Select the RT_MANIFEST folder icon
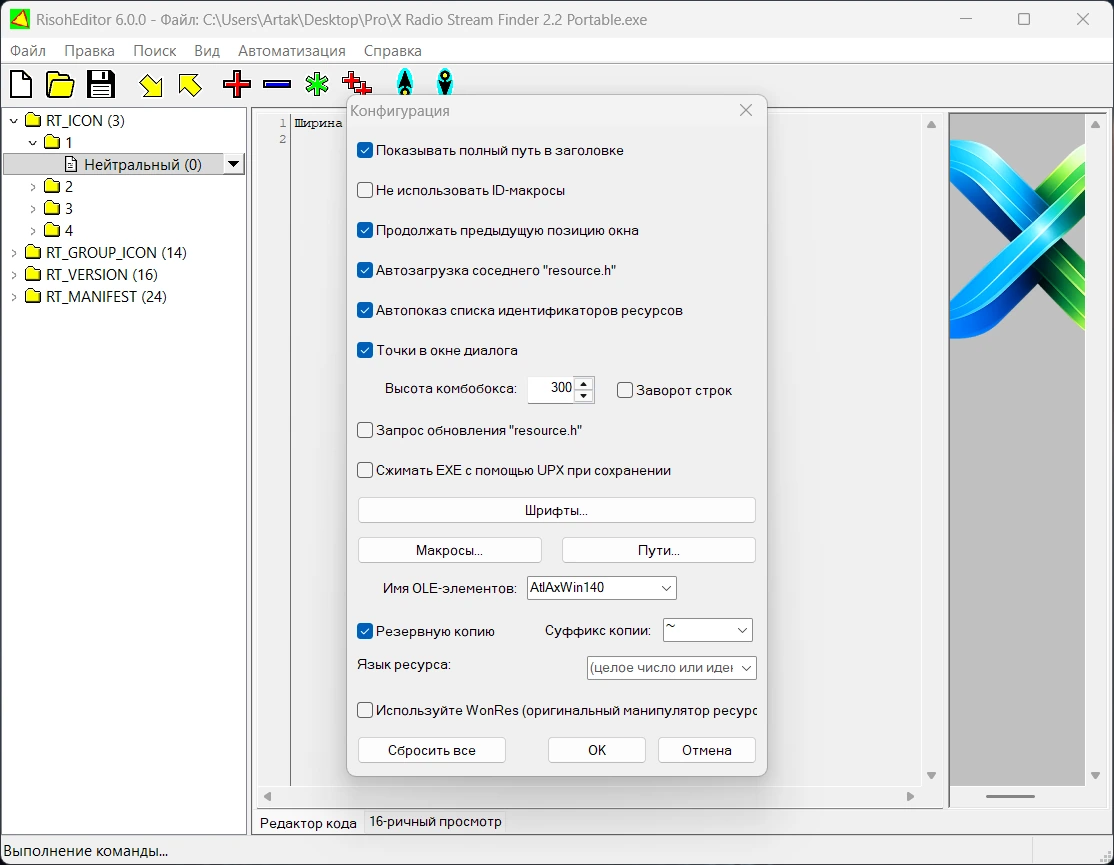 click(33, 295)
